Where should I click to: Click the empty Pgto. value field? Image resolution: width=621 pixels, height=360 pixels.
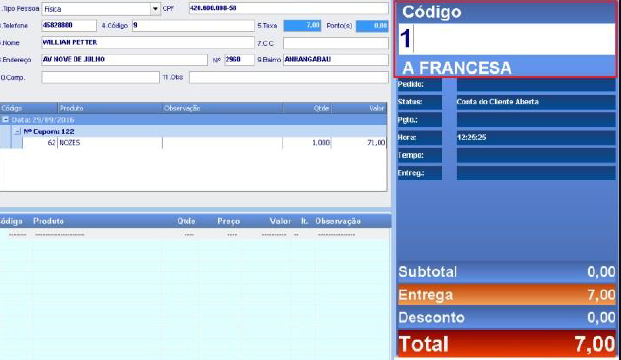(x=536, y=120)
